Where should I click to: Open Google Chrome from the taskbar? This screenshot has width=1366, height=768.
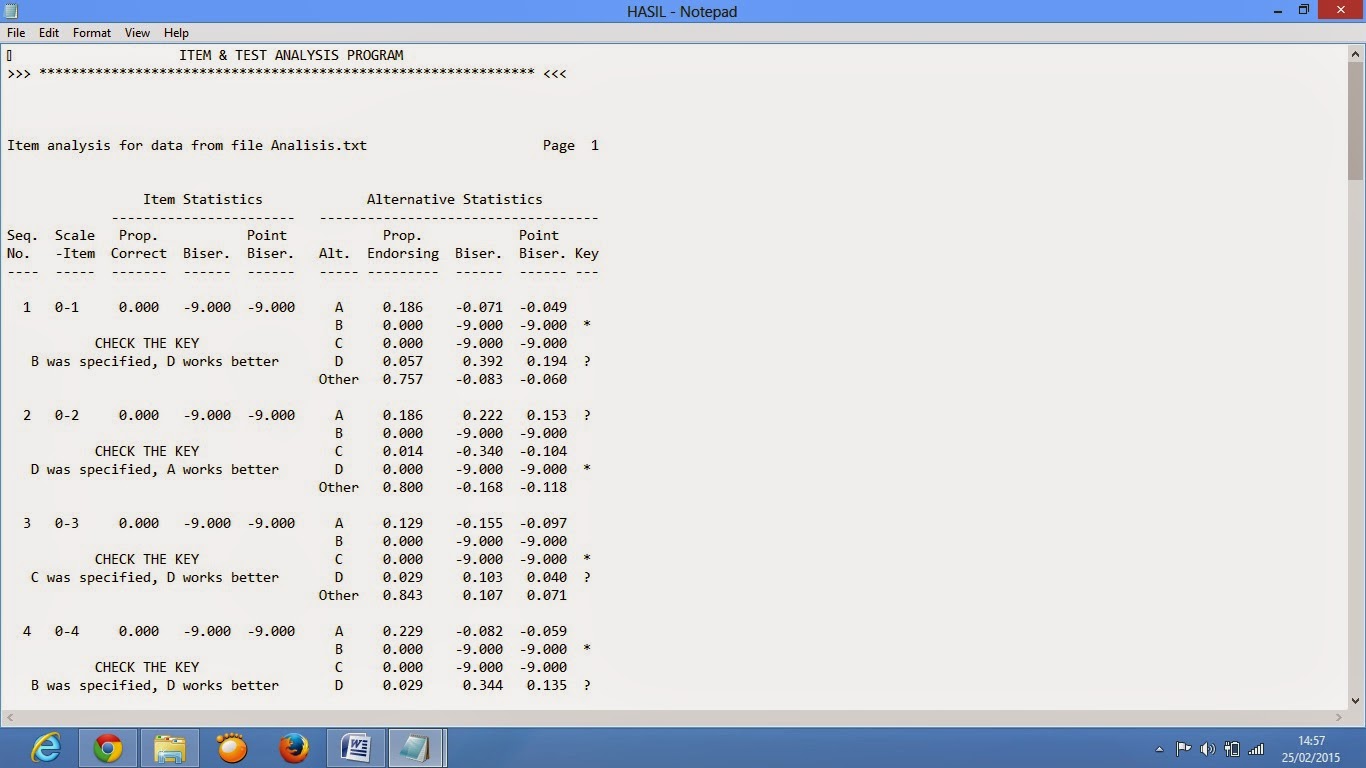[108, 748]
